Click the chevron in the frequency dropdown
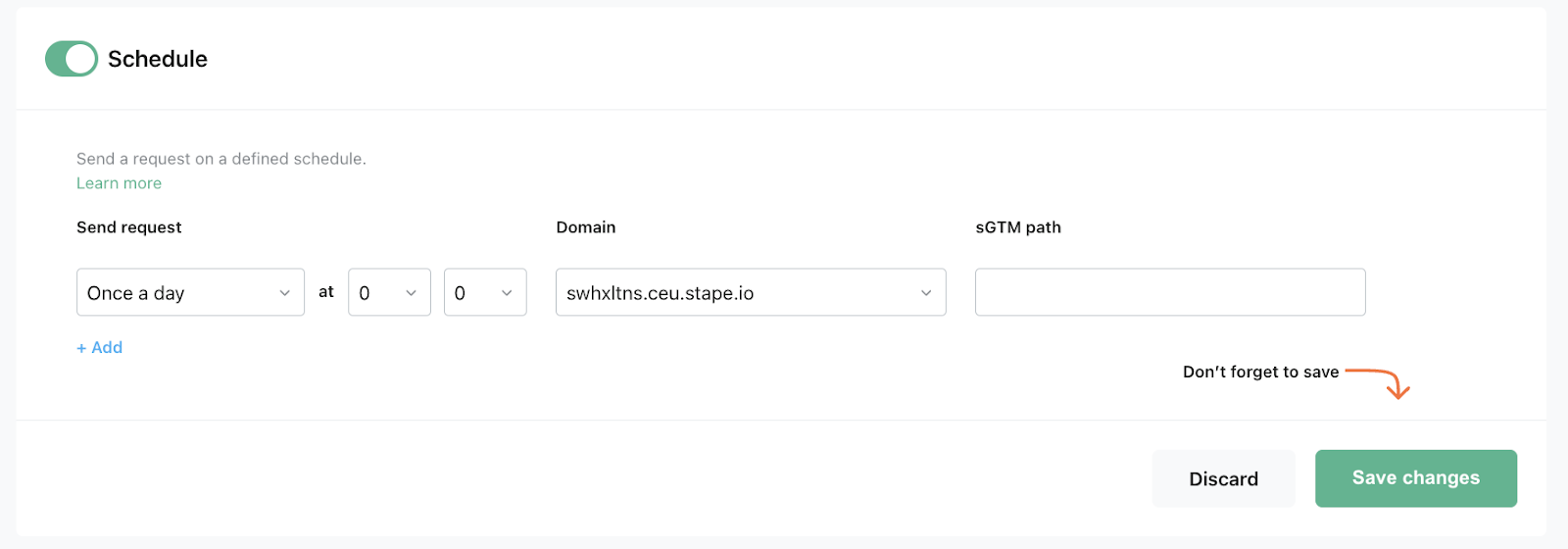Image resolution: width=1568 pixels, height=549 pixels. pos(285,293)
